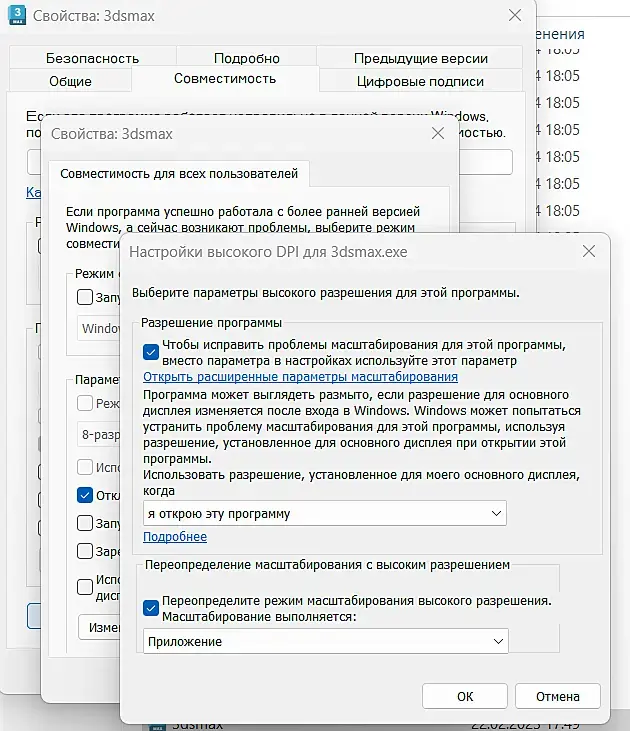Open the 'Windo...' compatibility mode dropdown
The width and height of the screenshot is (630, 731).
(x=100, y=328)
